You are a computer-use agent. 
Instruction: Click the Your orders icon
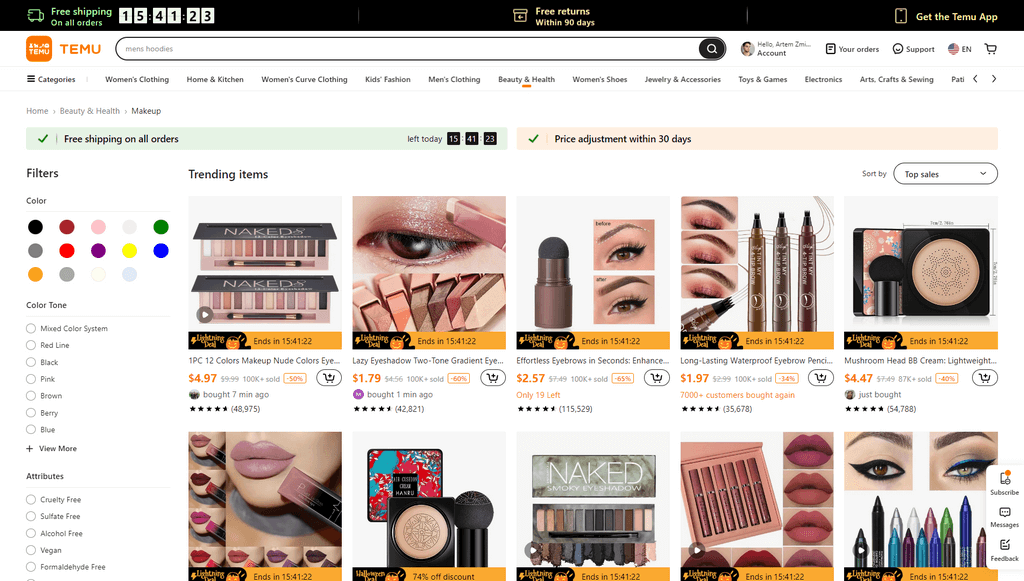(x=830, y=49)
